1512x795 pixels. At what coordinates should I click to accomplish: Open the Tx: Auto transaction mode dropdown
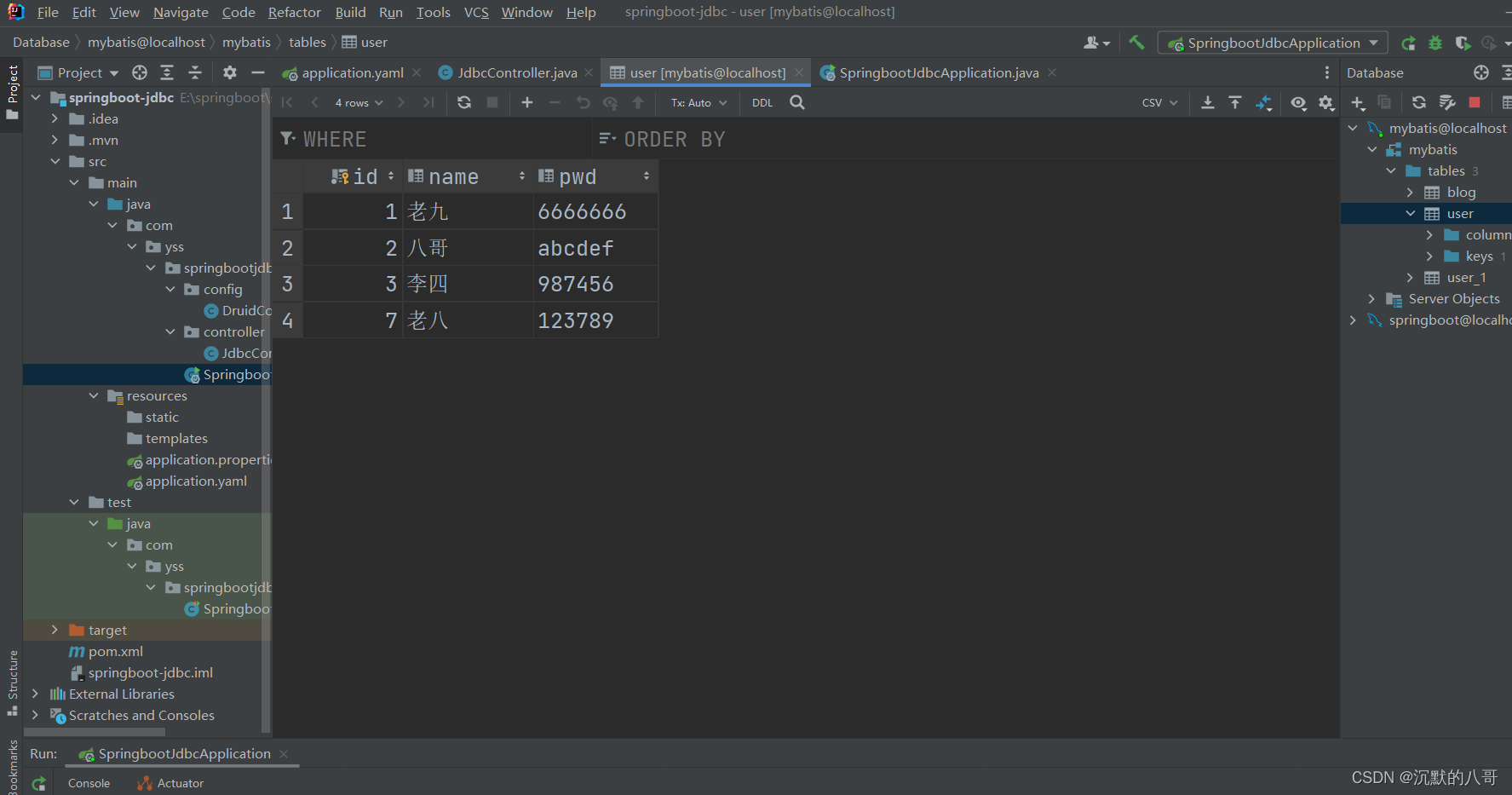[x=697, y=102]
